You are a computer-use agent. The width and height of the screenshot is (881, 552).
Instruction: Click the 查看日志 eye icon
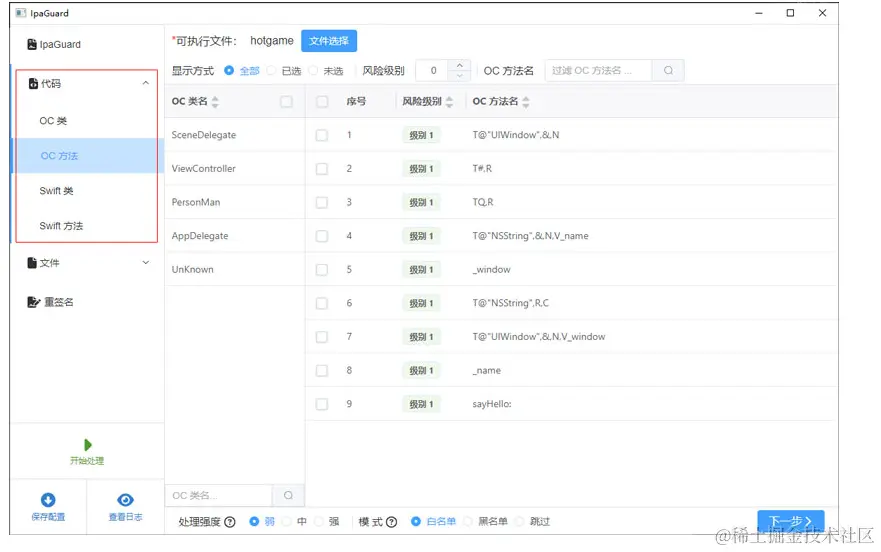[125, 500]
